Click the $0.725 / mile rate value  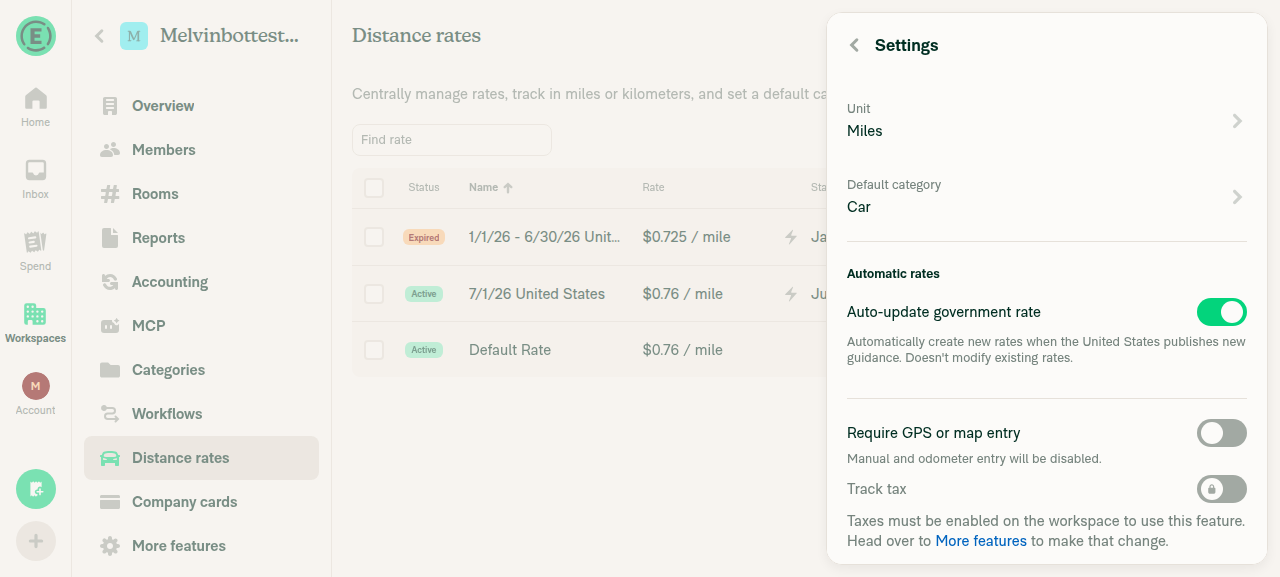[687, 237]
